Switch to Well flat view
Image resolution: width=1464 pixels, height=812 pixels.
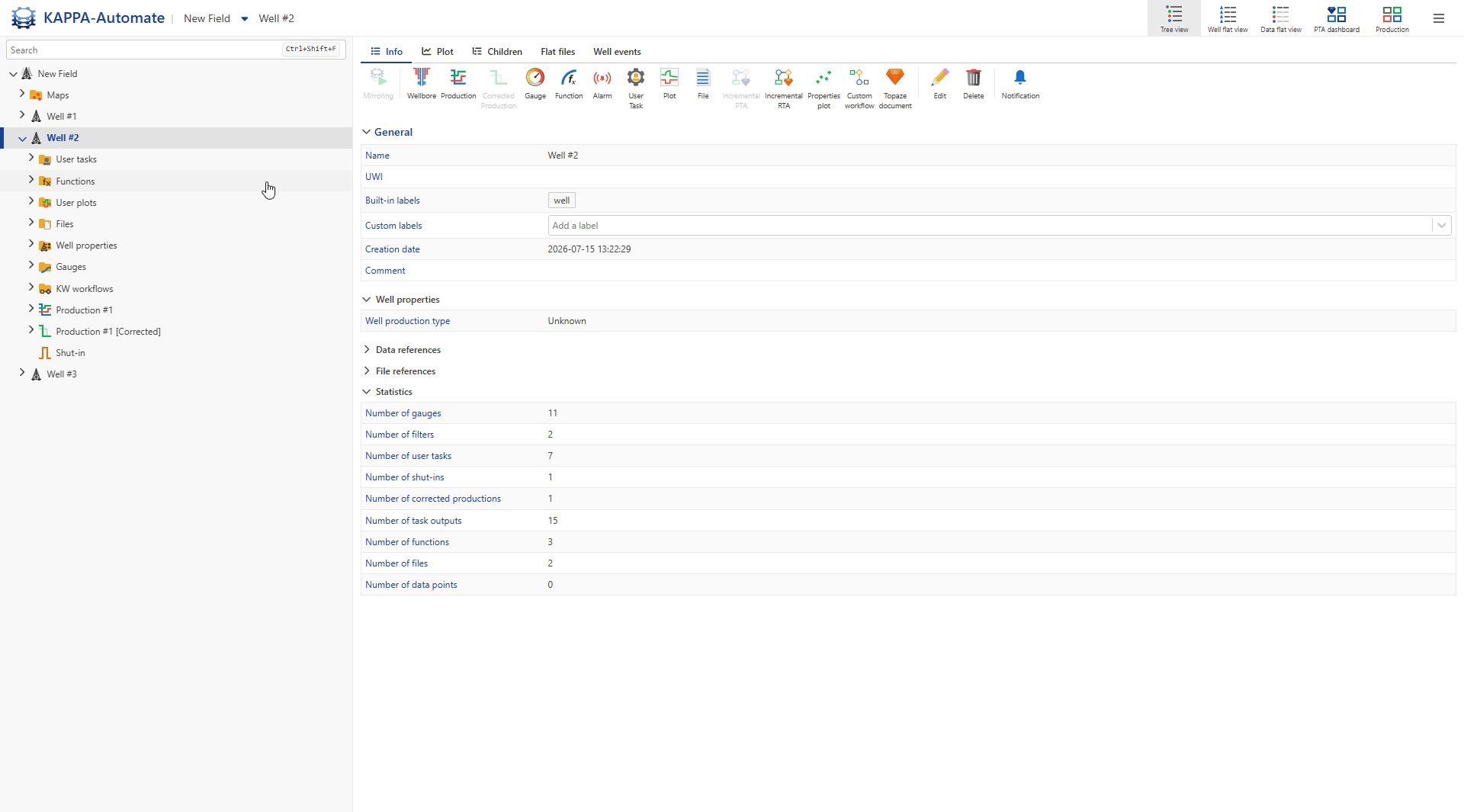(x=1228, y=18)
